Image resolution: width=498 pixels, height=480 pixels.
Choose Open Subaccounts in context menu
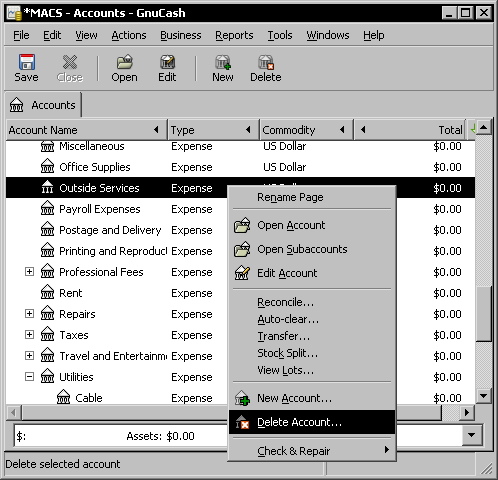(x=312, y=249)
